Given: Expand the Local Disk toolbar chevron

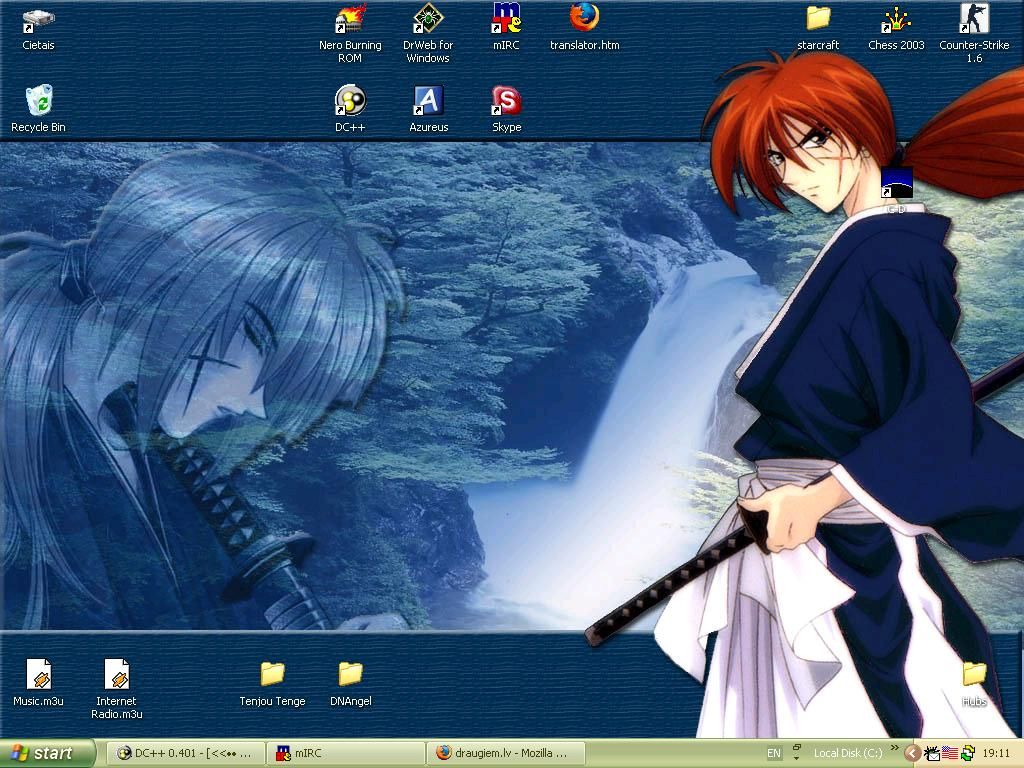Looking at the screenshot, I should (x=894, y=747).
